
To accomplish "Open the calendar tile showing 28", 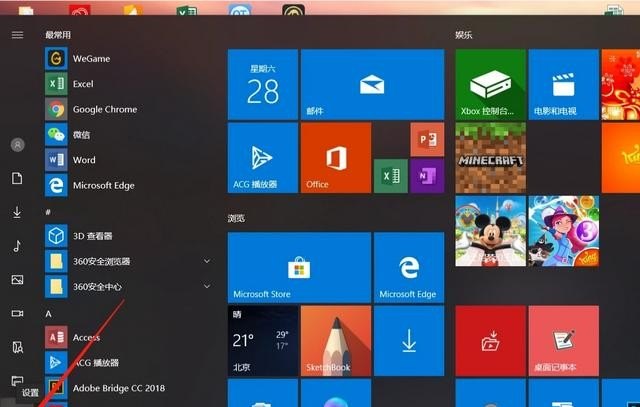I will pyautogui.click(x=263, y=85).
